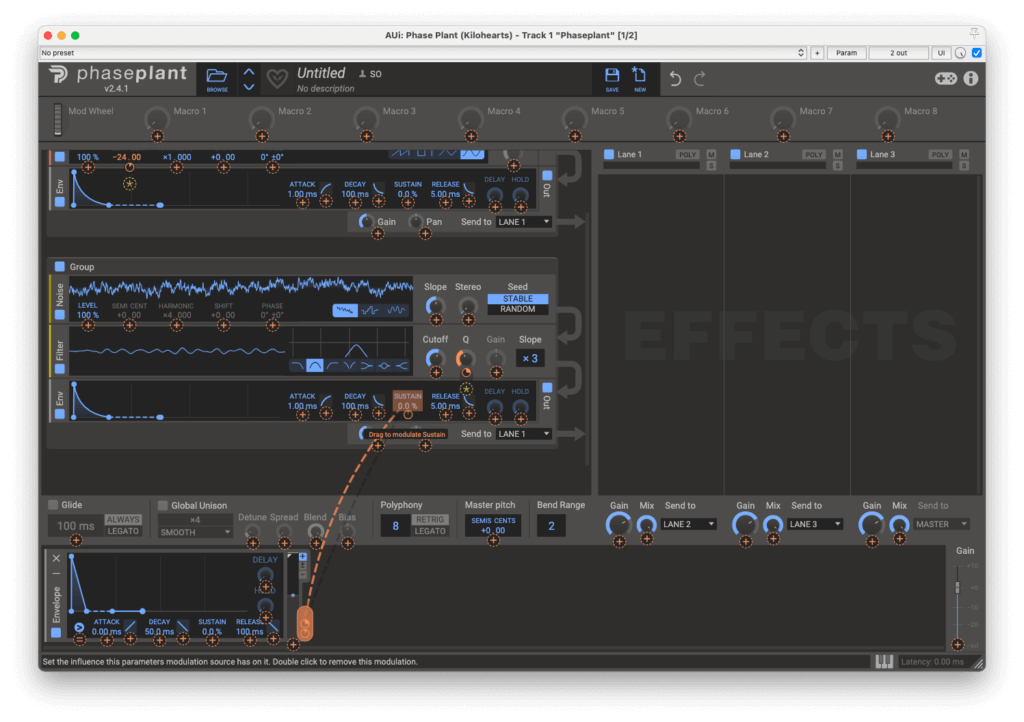Click the Phase Plant logo icon
This screenshot has height=722, width=1024.
click(x=59, y=74)
